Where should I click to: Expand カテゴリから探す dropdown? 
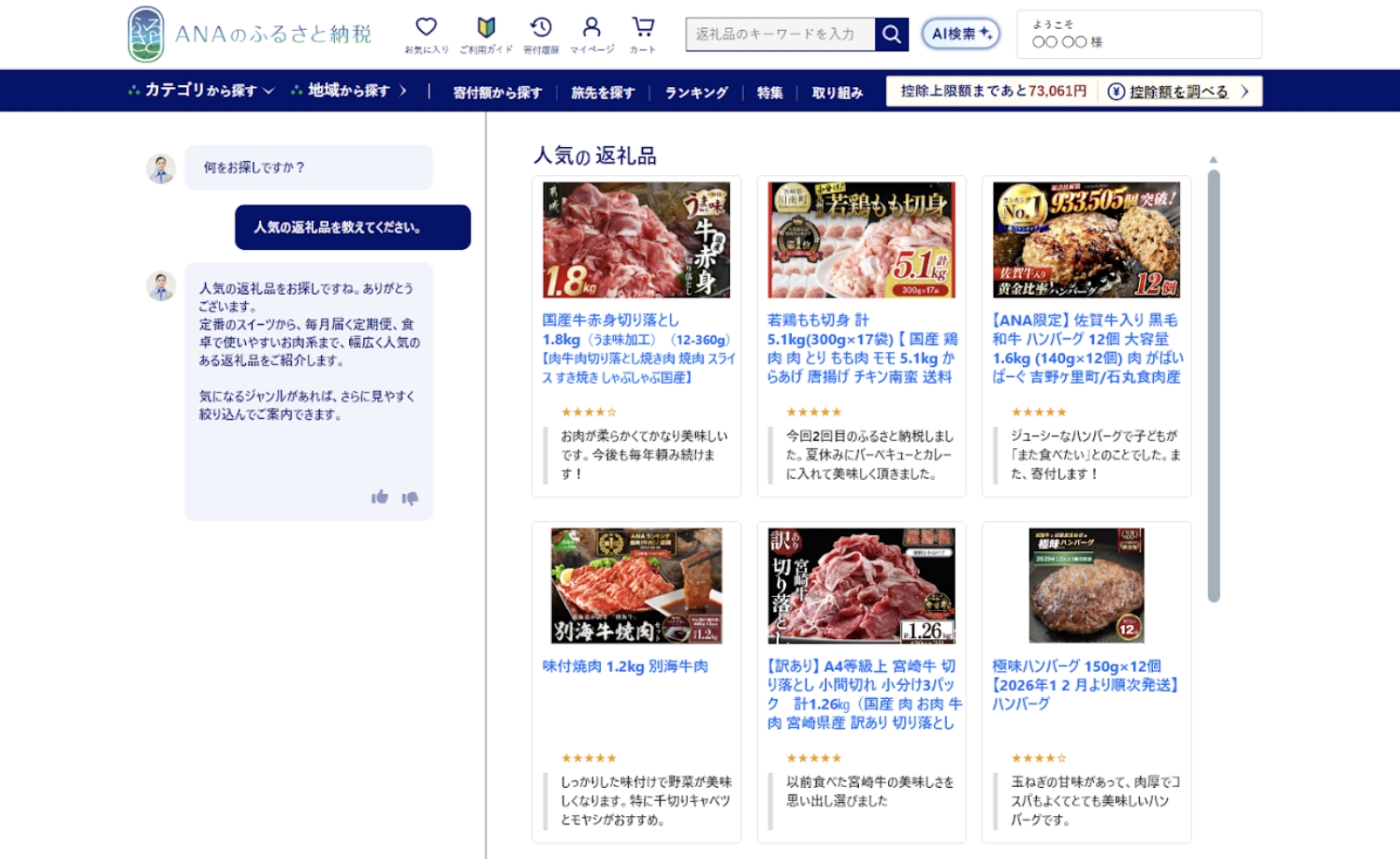click(200, 91)
